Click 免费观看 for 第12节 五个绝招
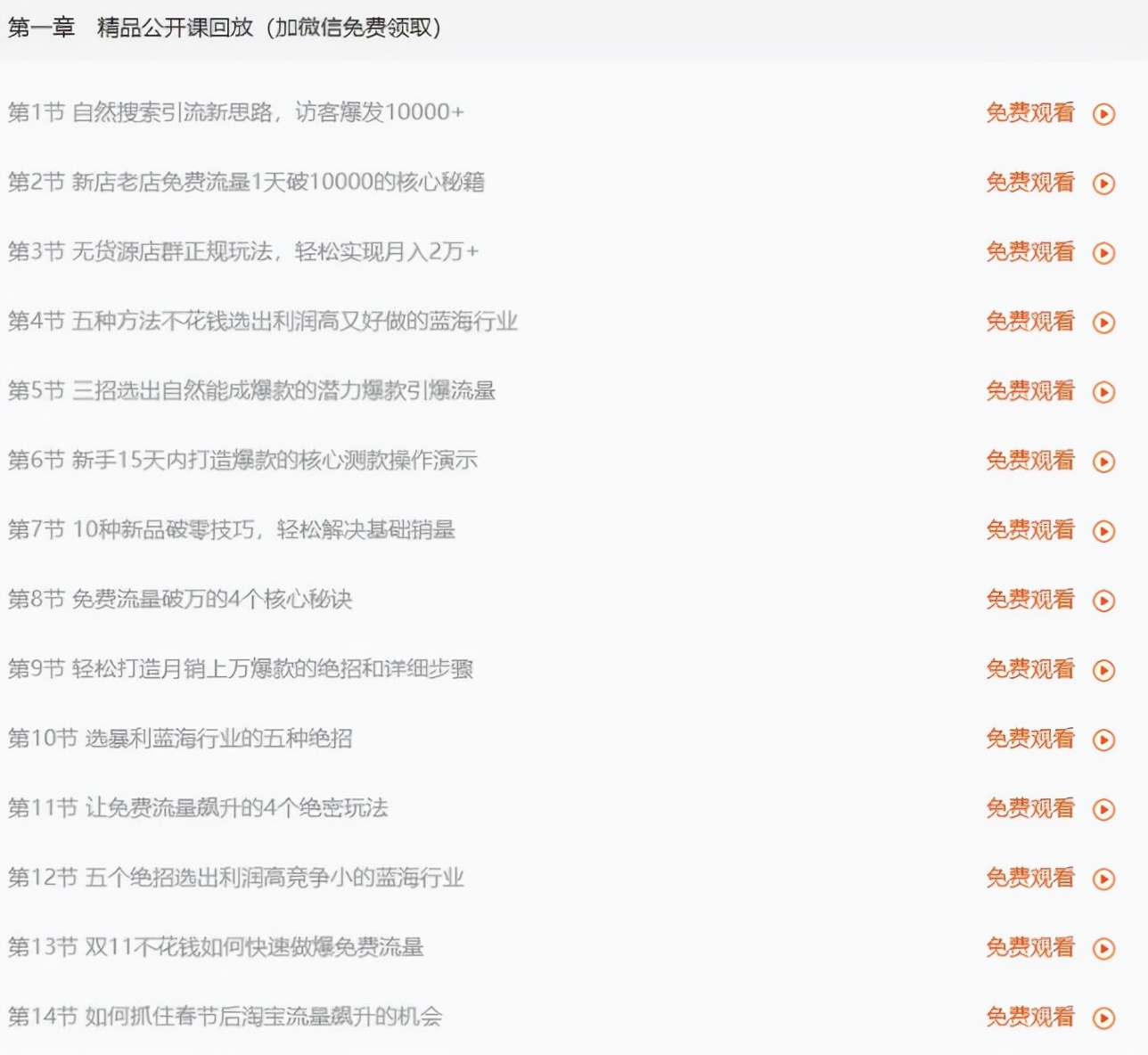This screenshot has height=1055, width=1148. coord(1029,877)
